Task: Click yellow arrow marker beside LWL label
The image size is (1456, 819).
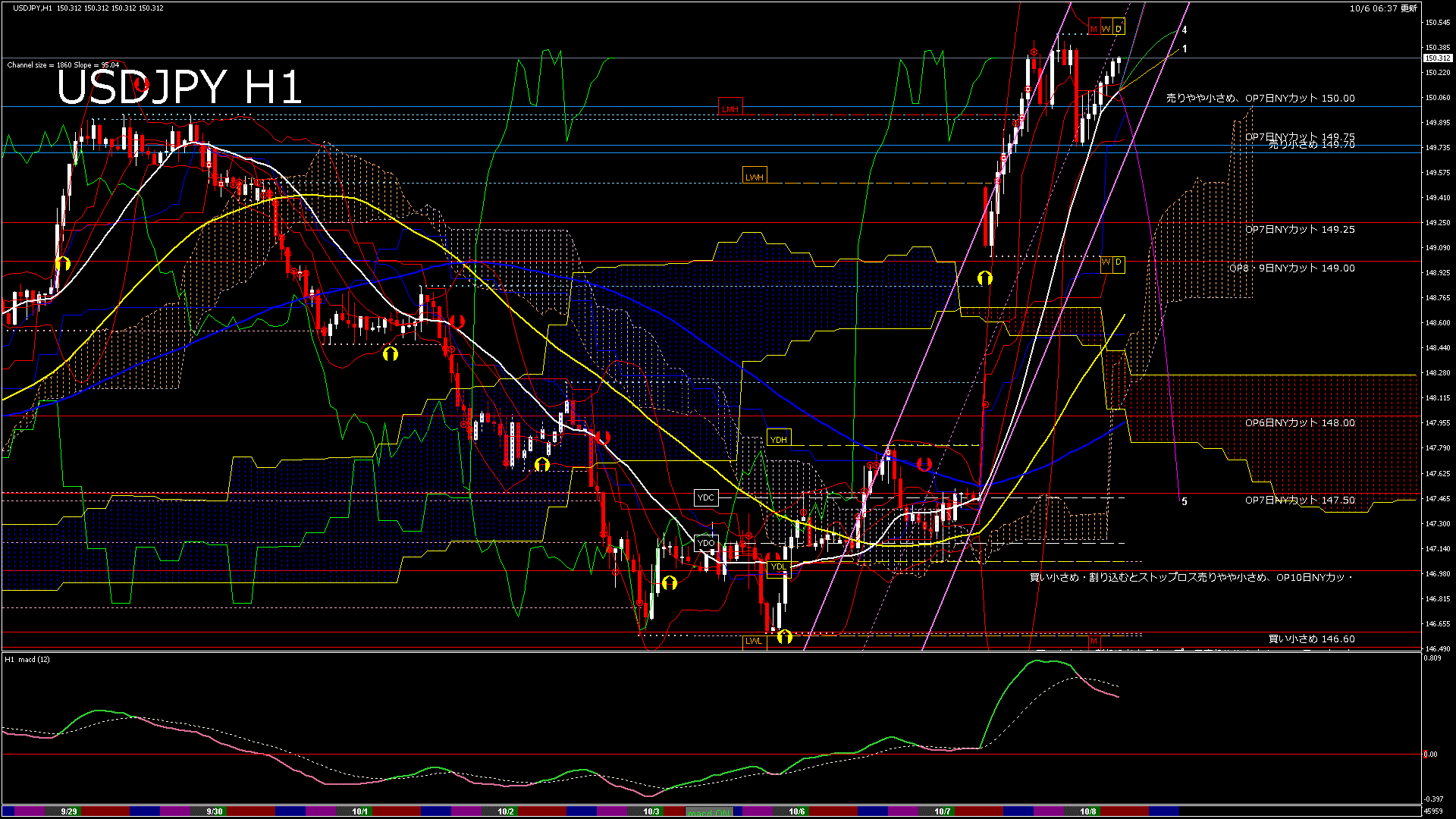Action: (785, 636)
